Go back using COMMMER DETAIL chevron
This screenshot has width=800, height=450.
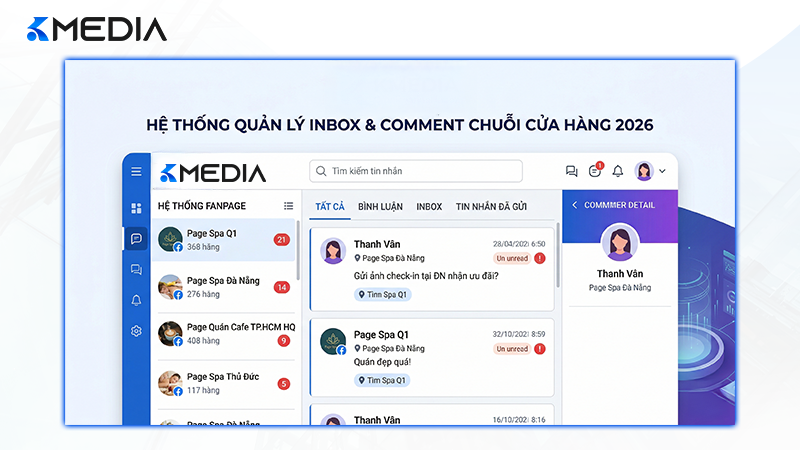574,205
